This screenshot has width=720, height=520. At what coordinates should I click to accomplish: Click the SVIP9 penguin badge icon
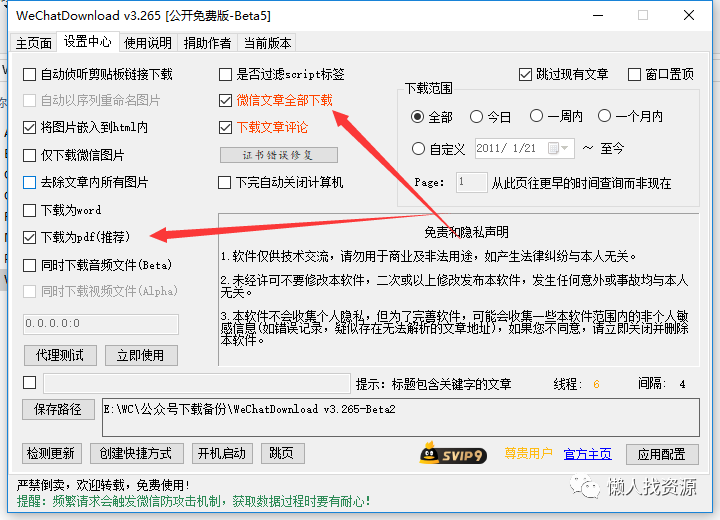pyautogui.click(x=453, y=453)
